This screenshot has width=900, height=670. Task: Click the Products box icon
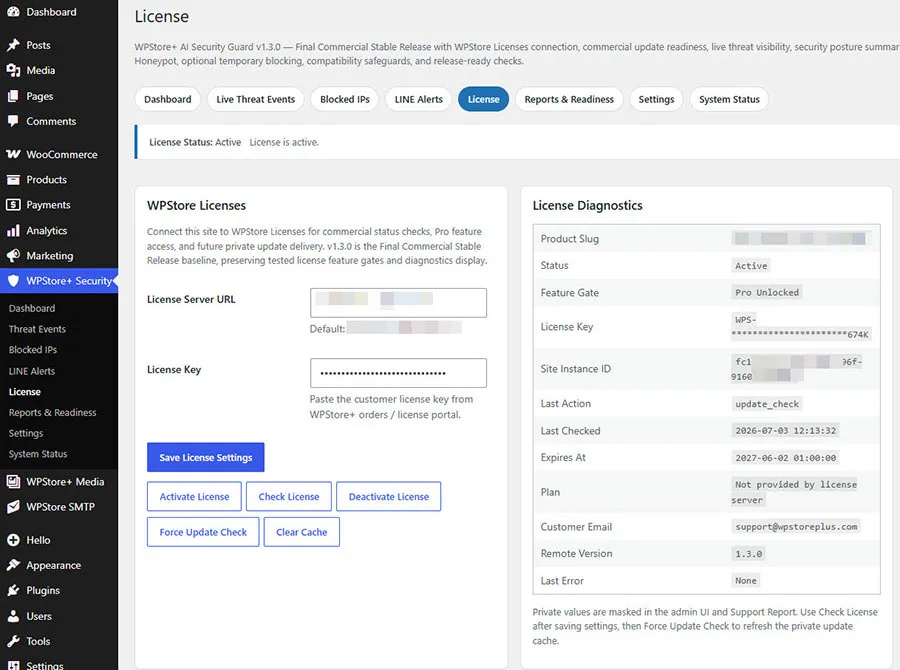pos(13,180)
